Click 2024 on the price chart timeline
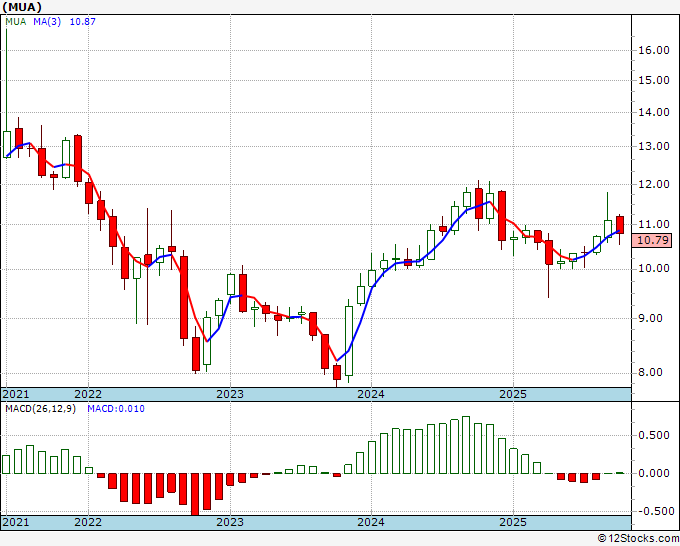680x546 pixels. (x=371, y=394)
